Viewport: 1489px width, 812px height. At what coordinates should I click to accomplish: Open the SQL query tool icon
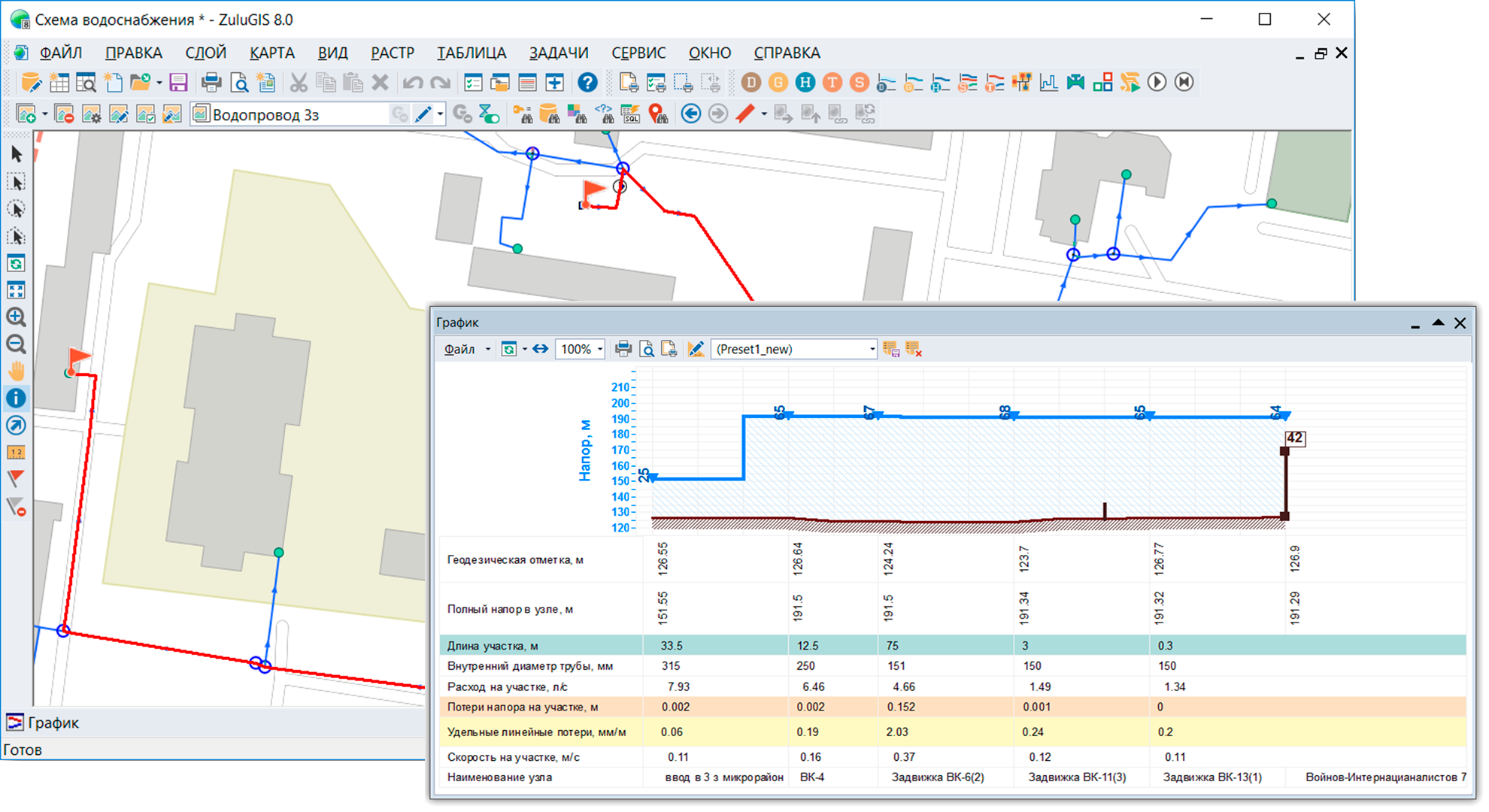click(x=630, y=114)
